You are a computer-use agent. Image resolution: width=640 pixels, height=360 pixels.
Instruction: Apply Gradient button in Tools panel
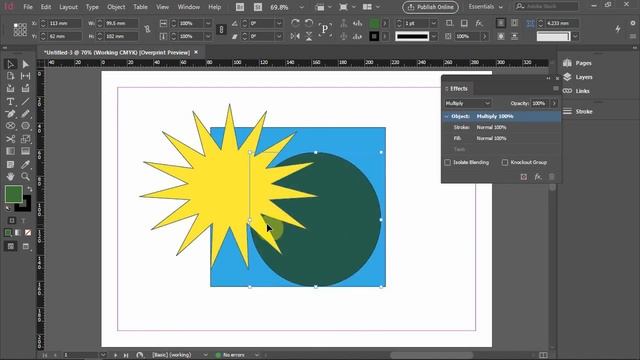[x=18, y=233]
